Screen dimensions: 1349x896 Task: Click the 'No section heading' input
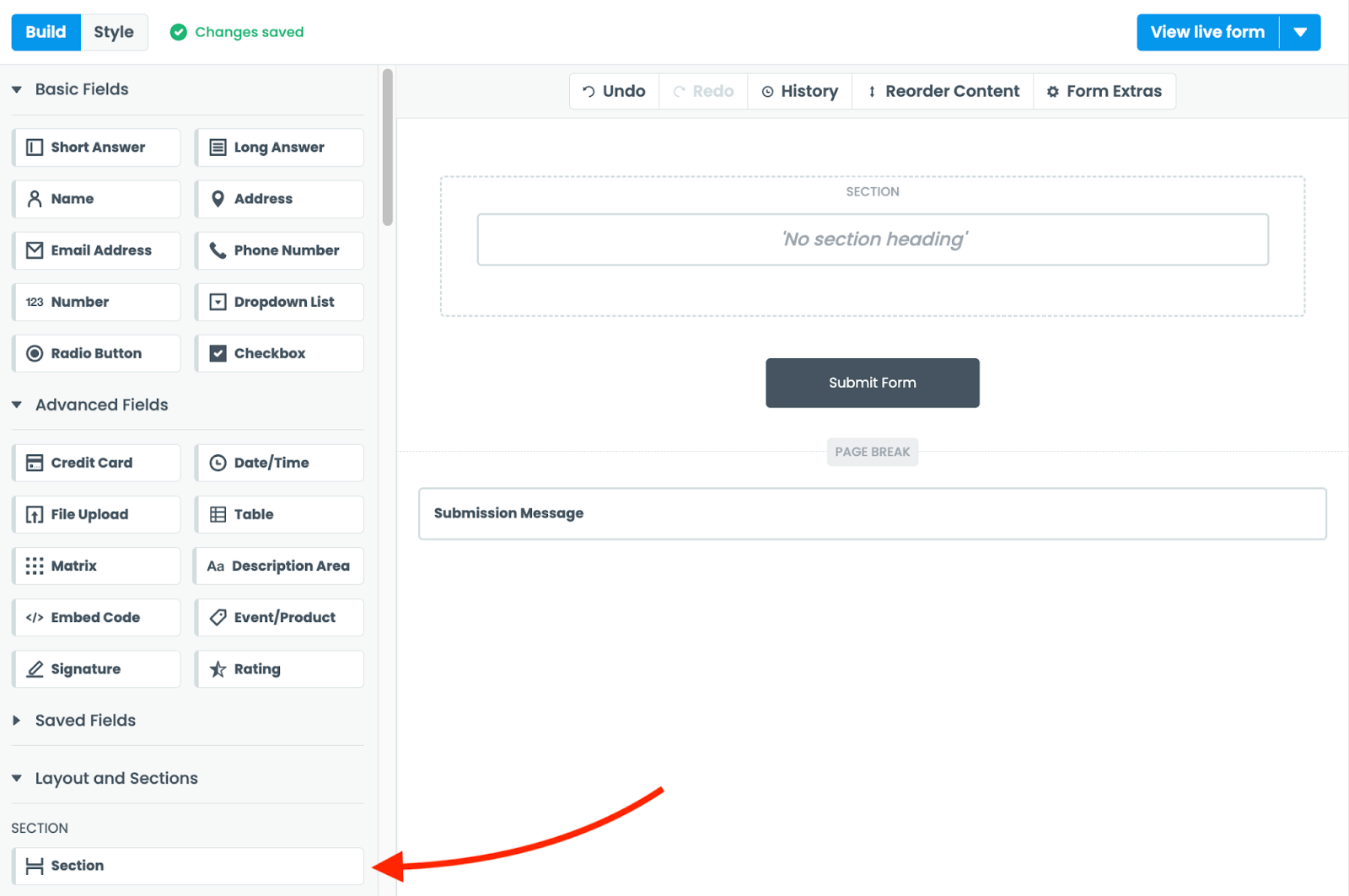point(873,239)
